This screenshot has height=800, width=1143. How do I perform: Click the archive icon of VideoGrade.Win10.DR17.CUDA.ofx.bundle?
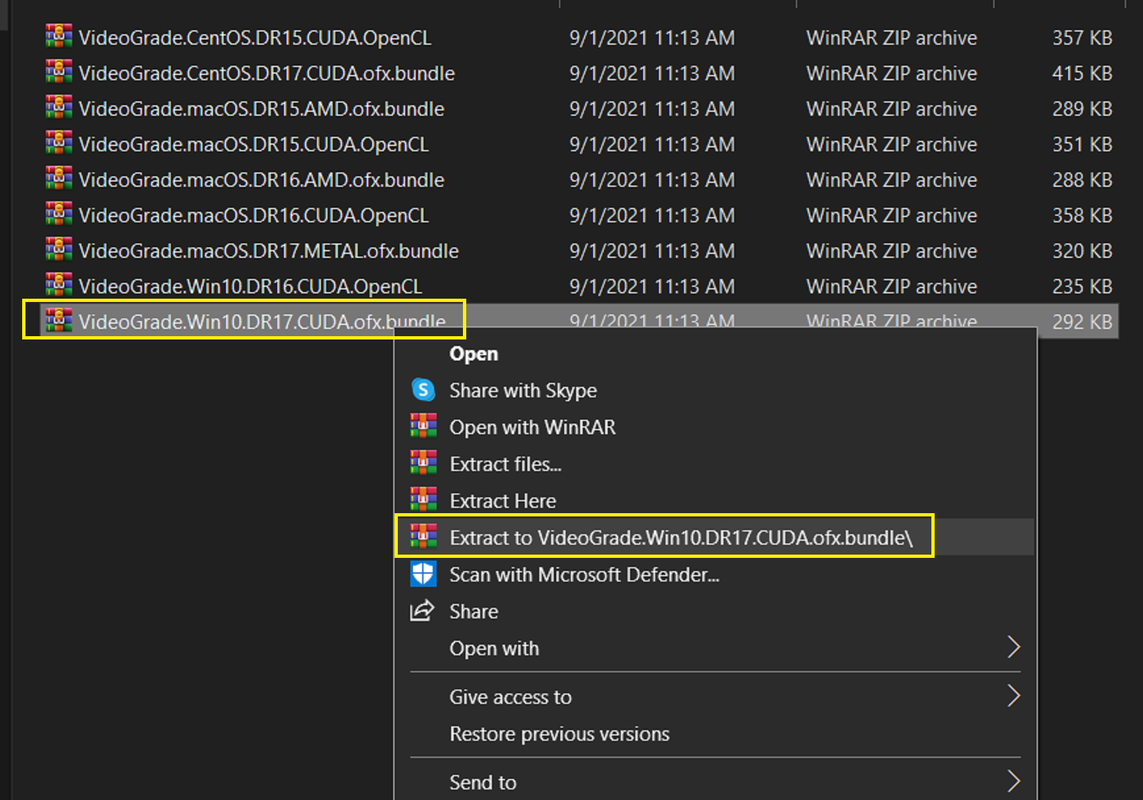(x=58, y=321)
